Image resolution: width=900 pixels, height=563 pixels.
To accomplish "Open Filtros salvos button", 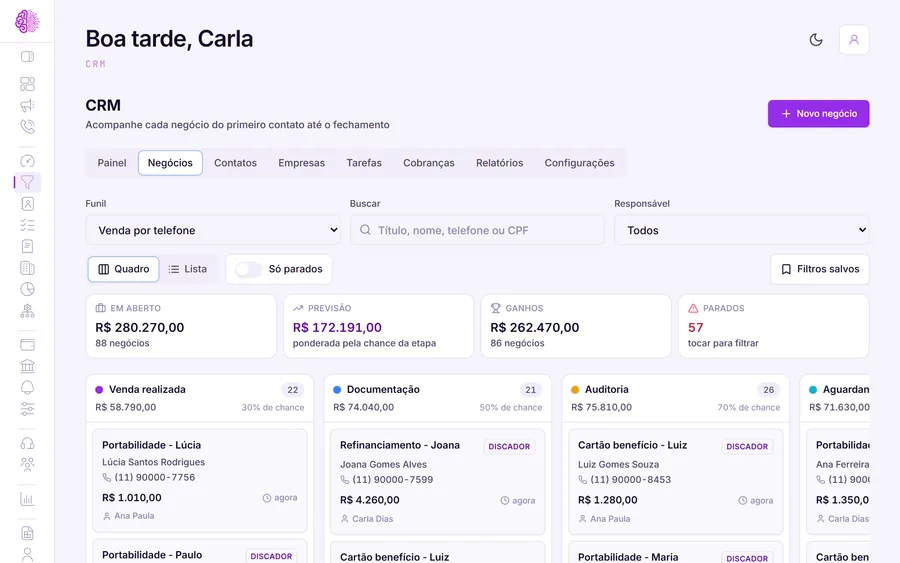I will click(820, 269).
